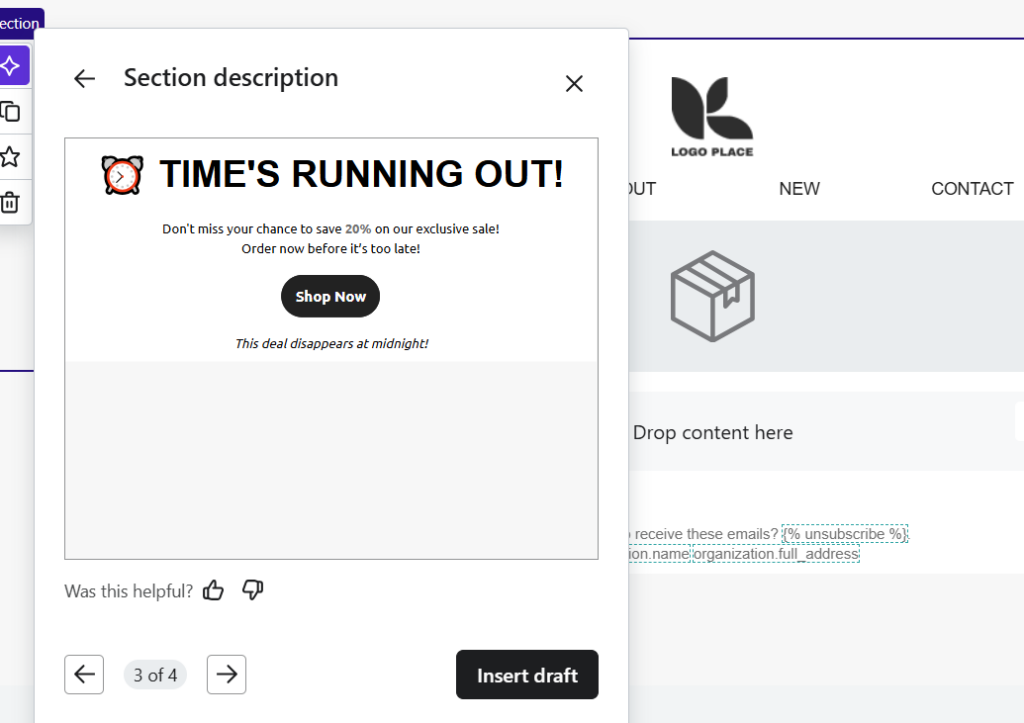The image size is (1024, 723).
Task: Give thumbs up feedback
Action: pos(213,590)
